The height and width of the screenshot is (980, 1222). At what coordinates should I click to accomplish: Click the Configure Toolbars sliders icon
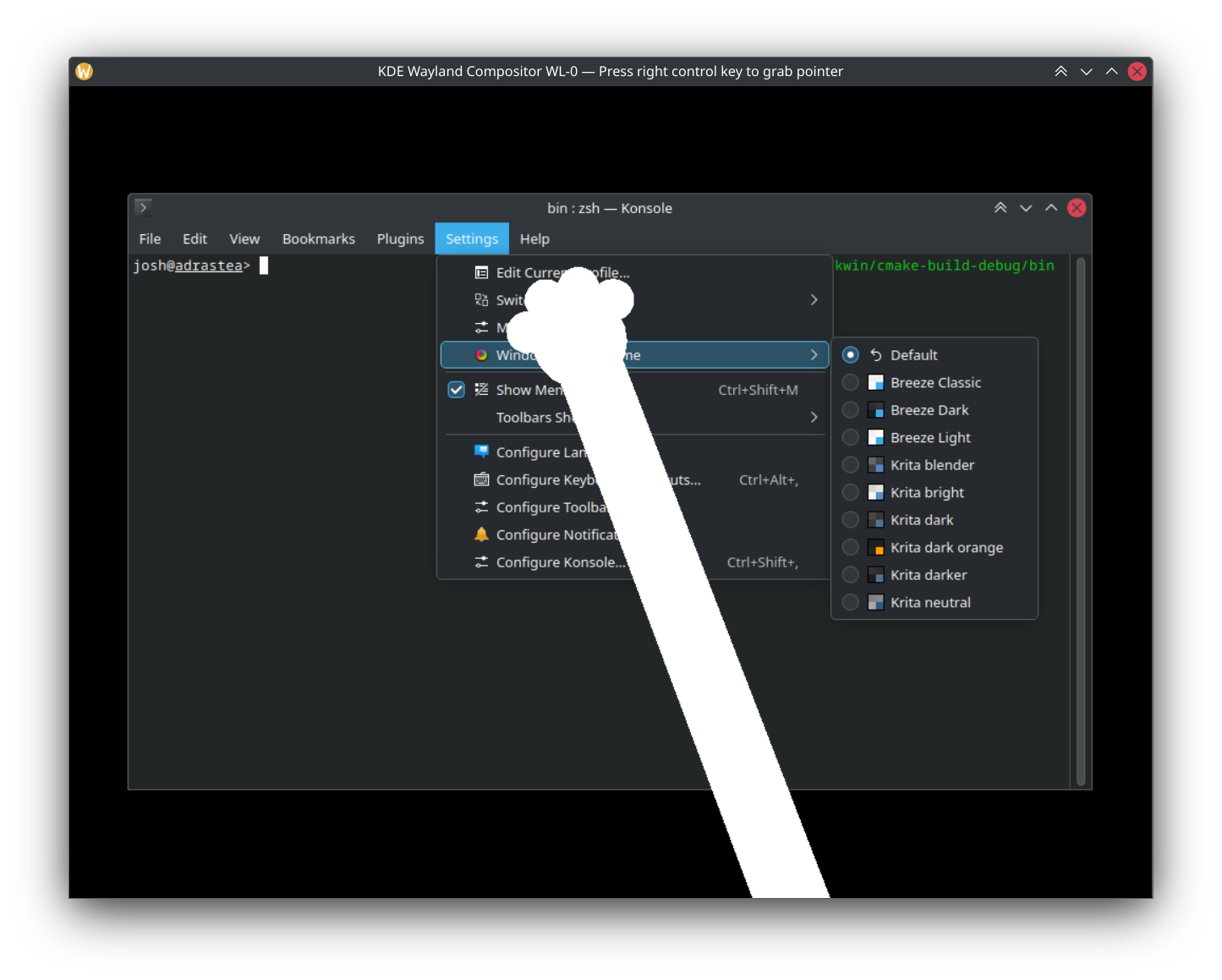pos(481,507)
